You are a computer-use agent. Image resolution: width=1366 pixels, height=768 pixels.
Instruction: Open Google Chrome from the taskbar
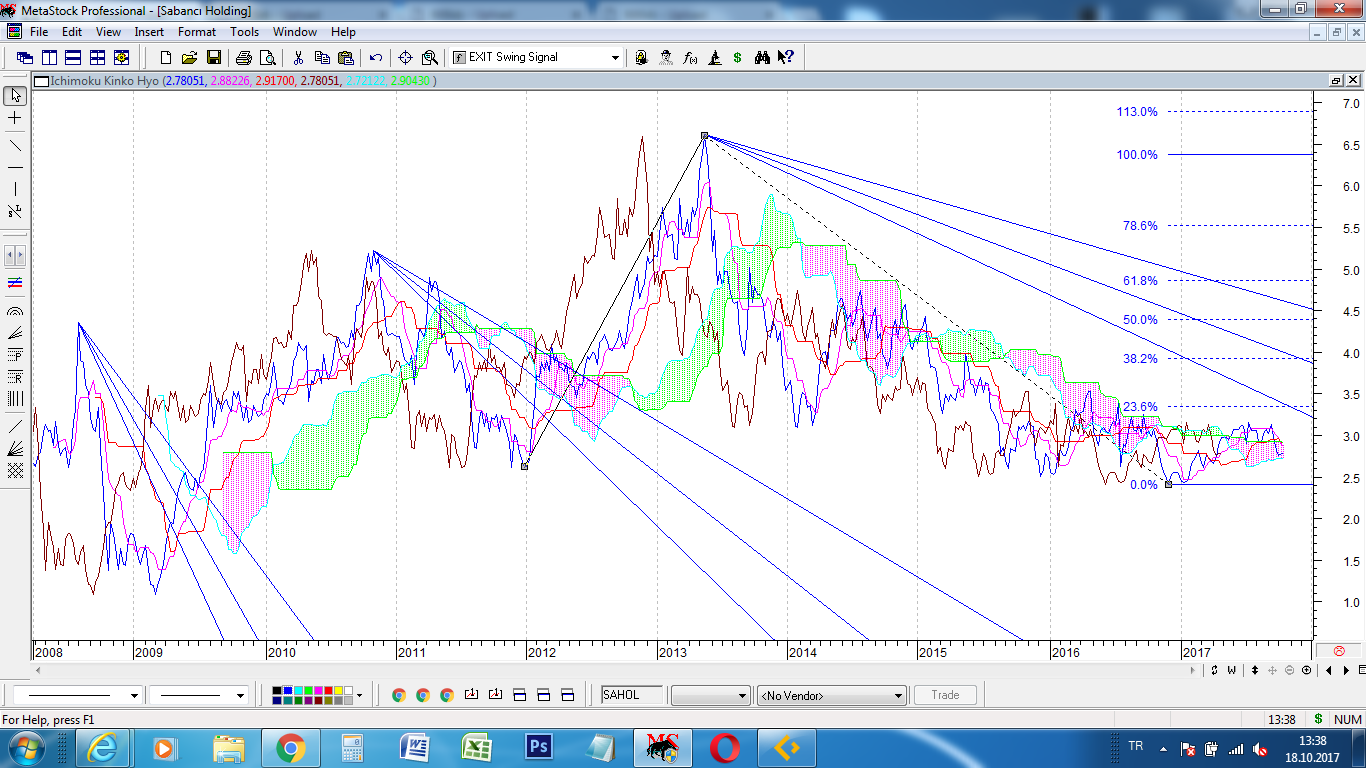point(291,748)
